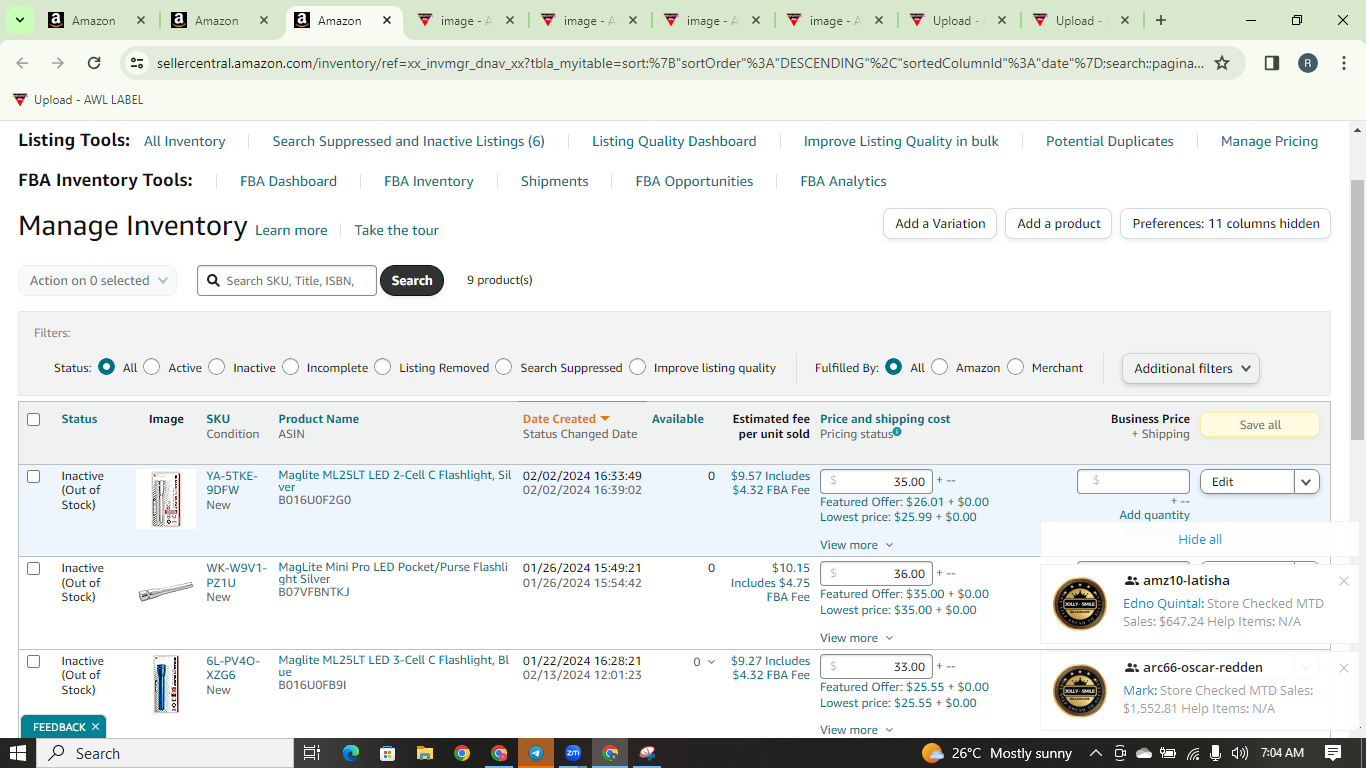This screenshot has width=1366, height=768.
Task: Show hidden system tray icons
Action: 1096,753
